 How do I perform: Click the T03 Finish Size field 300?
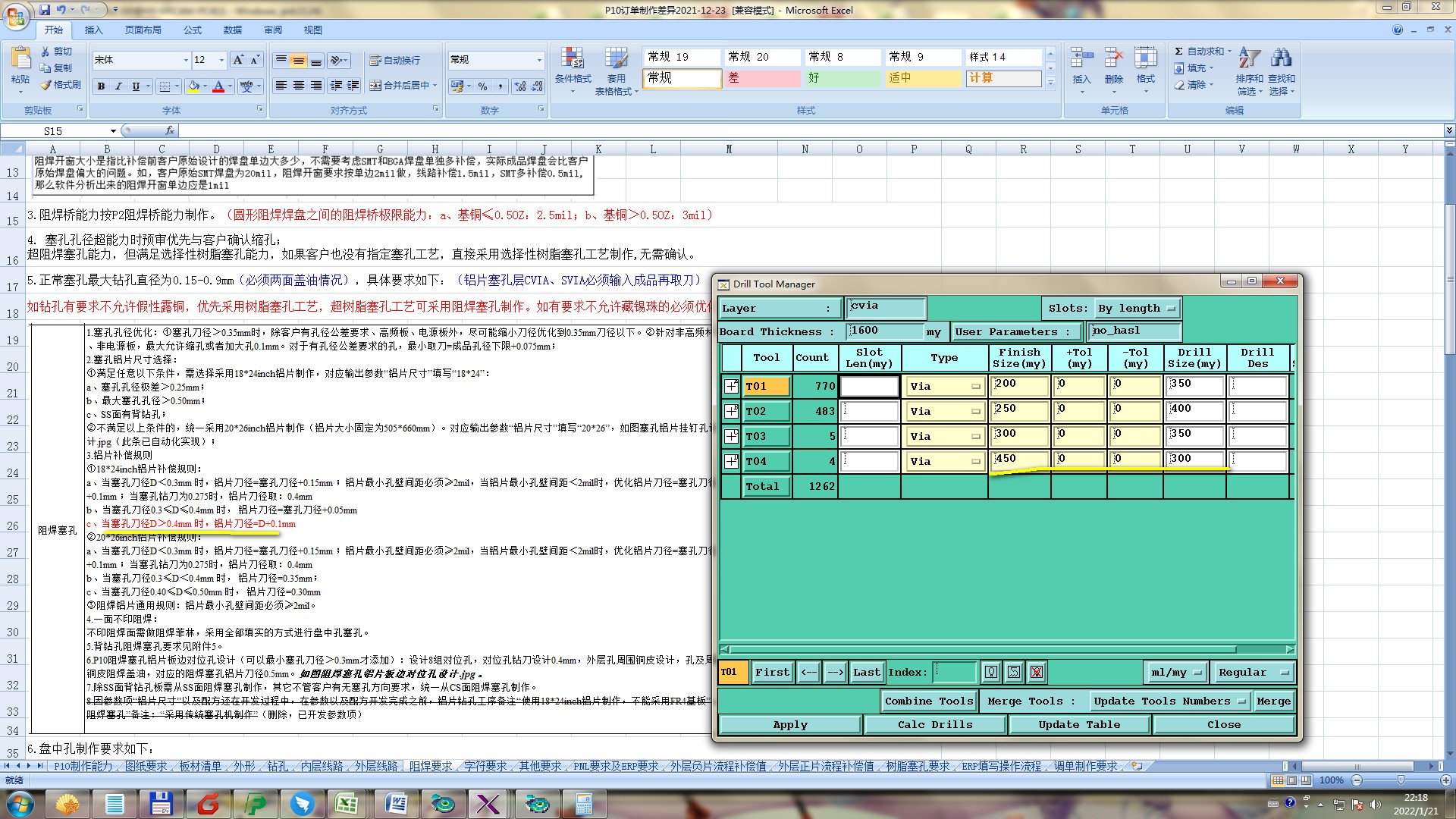coord(1020,435)
